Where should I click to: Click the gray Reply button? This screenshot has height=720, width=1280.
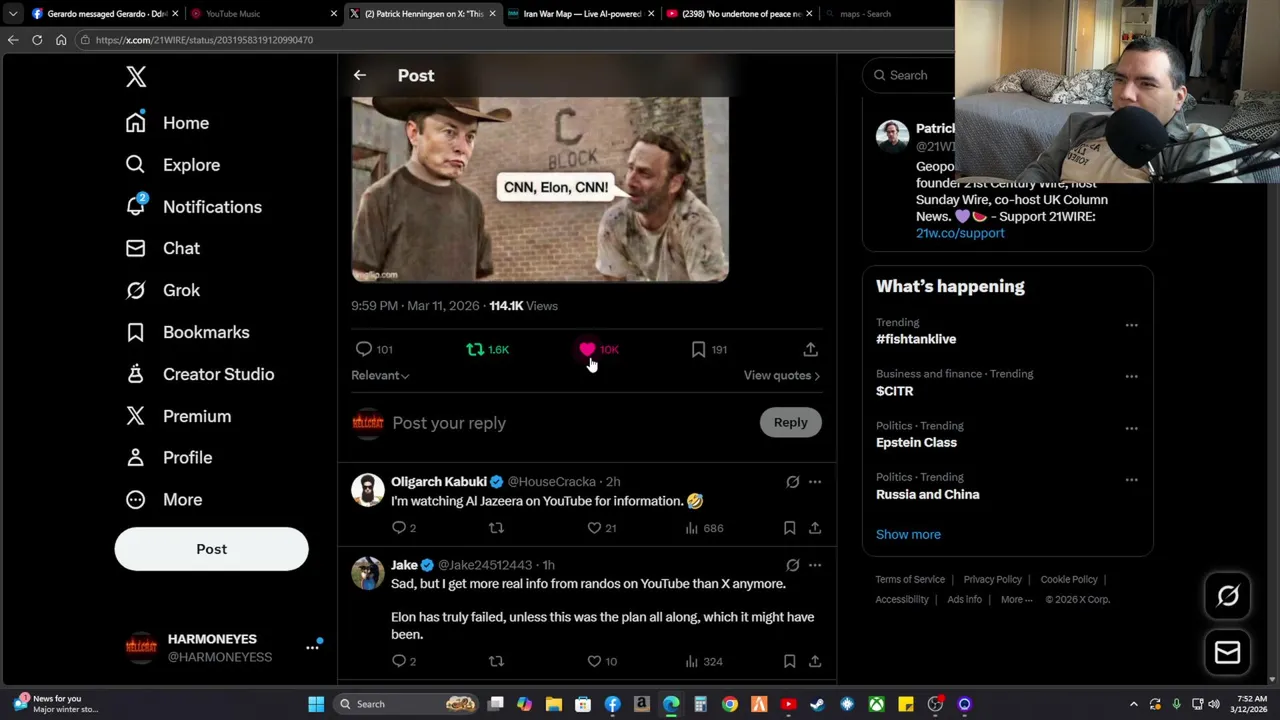click(x=790, y=422)
